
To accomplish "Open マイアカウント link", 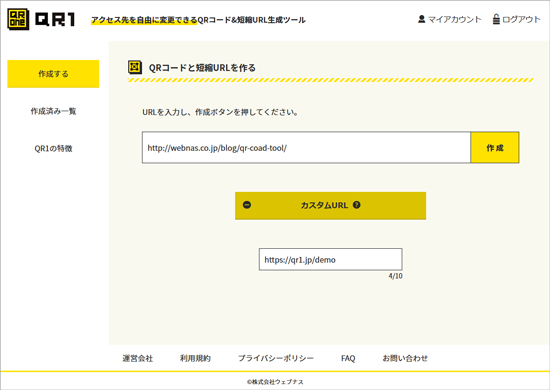I will click(x=455, y=19).
